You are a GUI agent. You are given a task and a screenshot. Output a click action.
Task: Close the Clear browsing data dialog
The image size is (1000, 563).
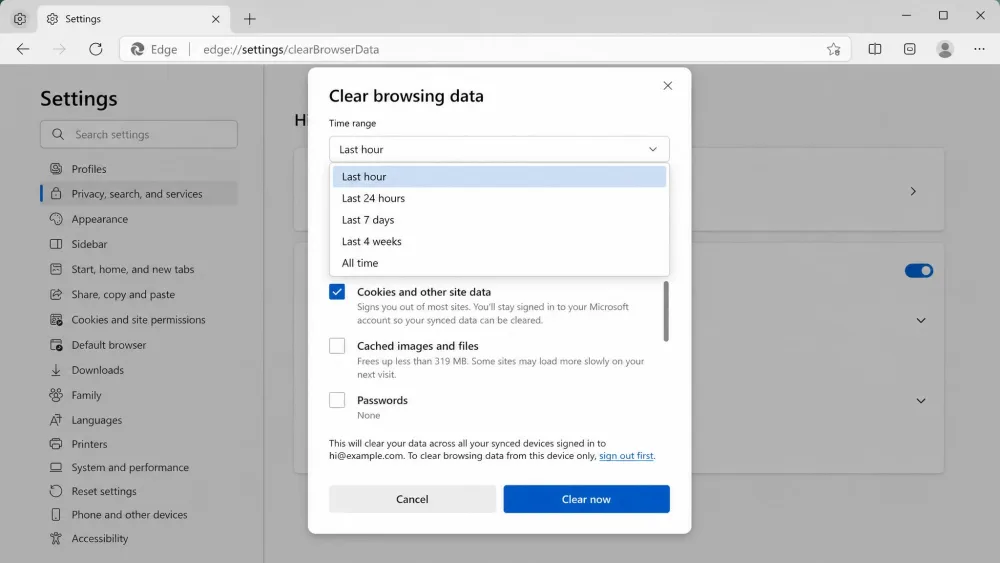668,85
